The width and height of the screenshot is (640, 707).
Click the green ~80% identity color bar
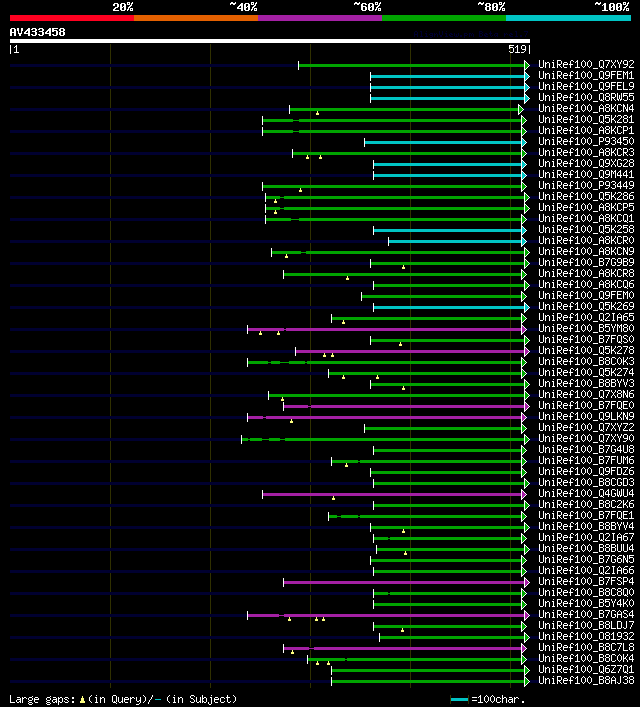(444, 18)
